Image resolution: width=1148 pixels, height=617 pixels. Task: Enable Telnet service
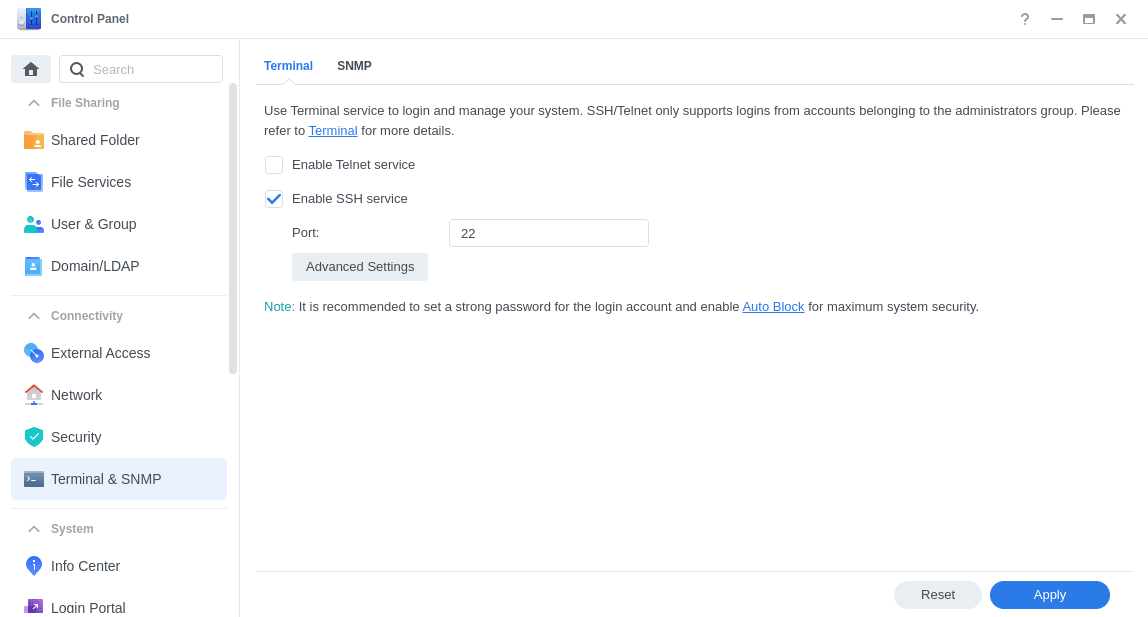click(274, 164)
